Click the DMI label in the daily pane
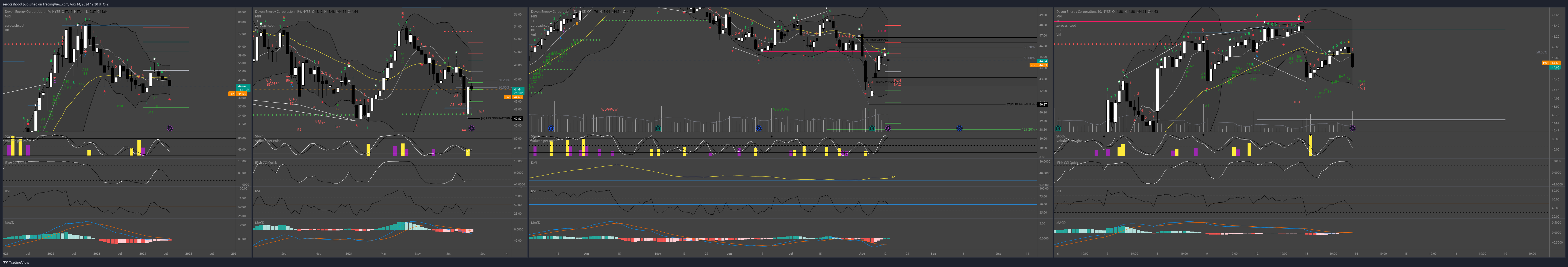1568x267 pixels. click(x=533, y=163)
